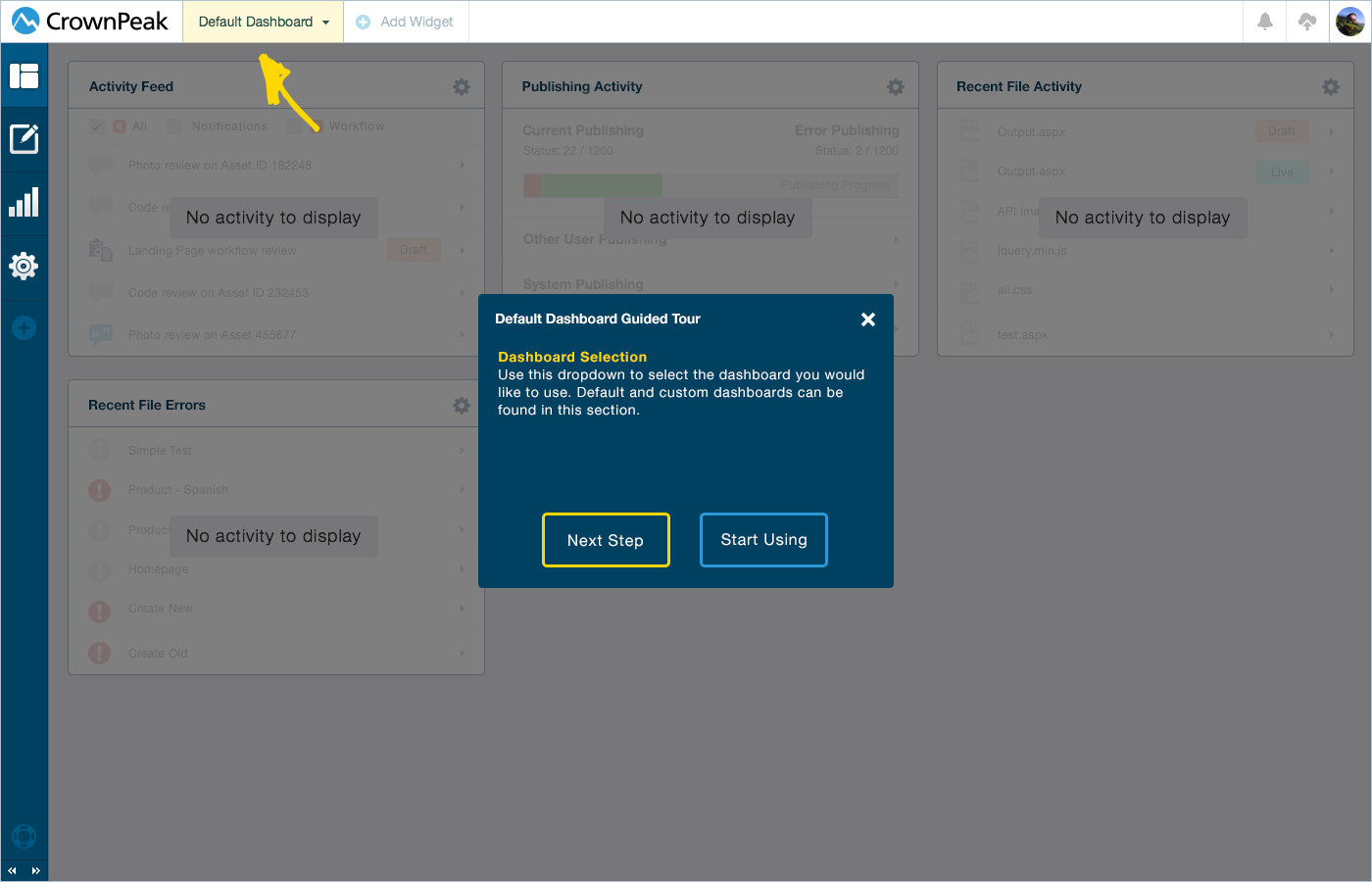Click warning icon beside Homepage
This screenshot has height=882, width=1372.
point(100,570)
